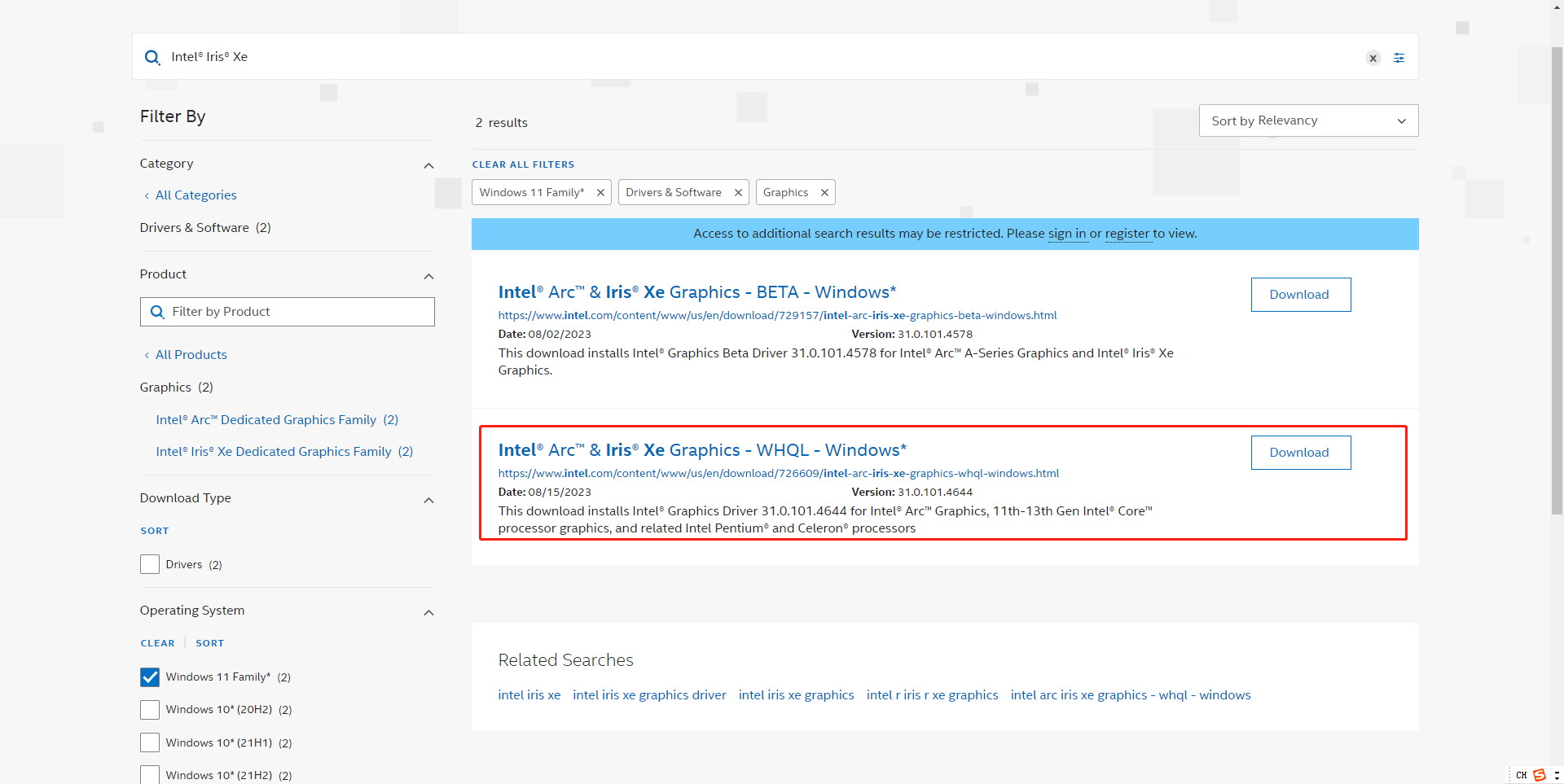Remove the Windows 11 Family filter chip
Screen dimensions: 1564x784
[x=600, y=193]
